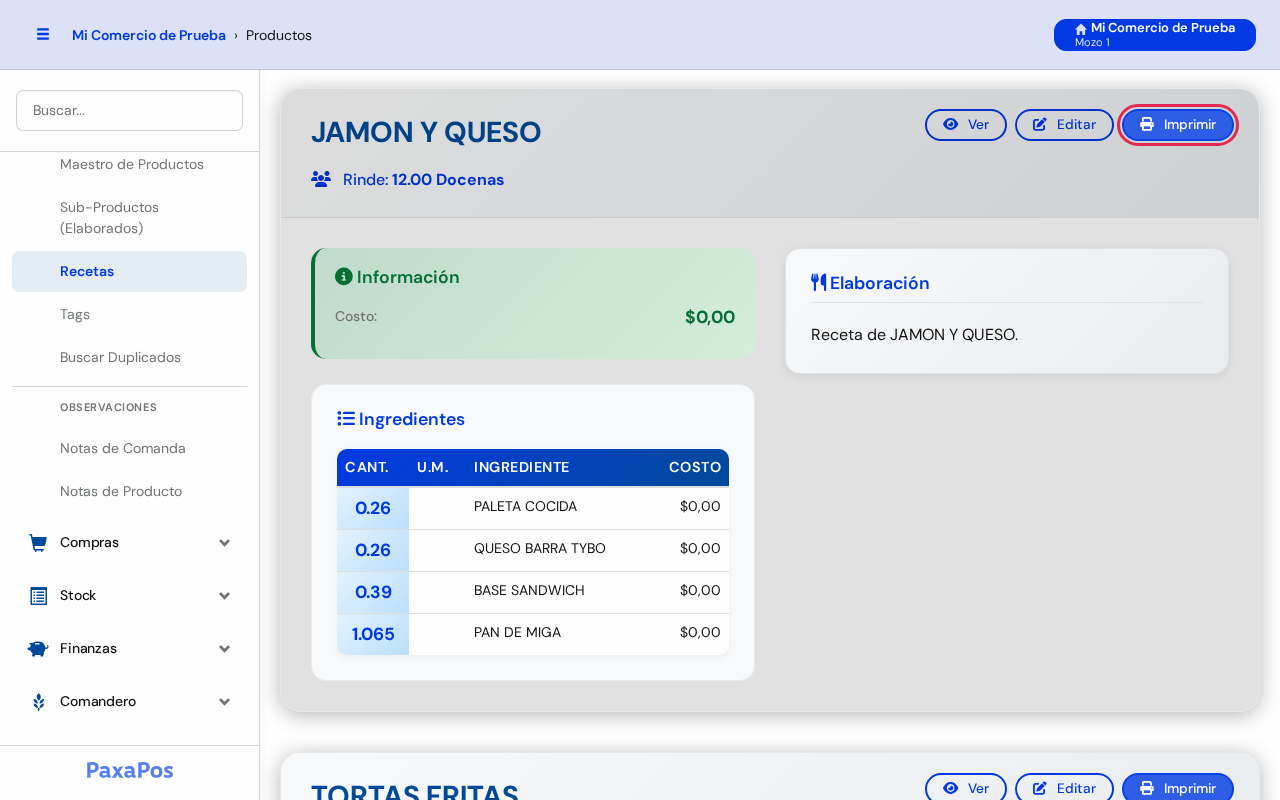Click the list icon beside Ingredientes
The image size is (1280, 800).
click(x=346, y=419)
